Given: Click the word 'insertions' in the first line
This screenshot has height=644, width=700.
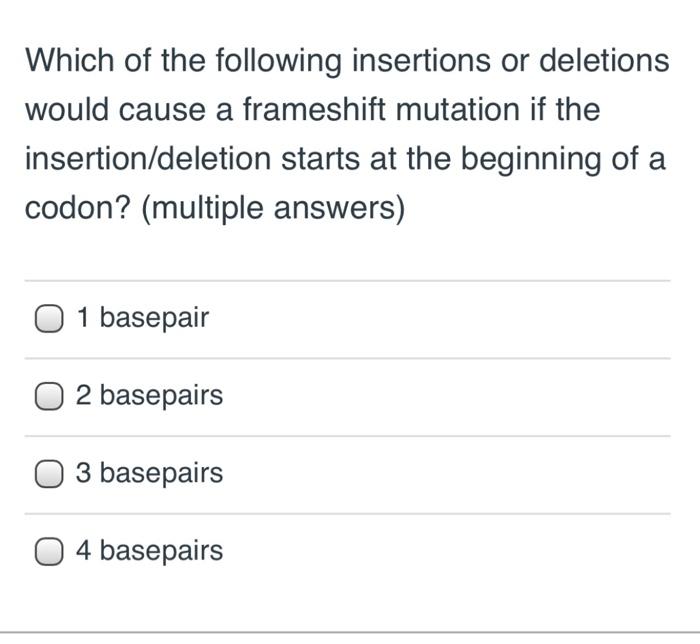Looking at the screenshot, I should point(421,60).
